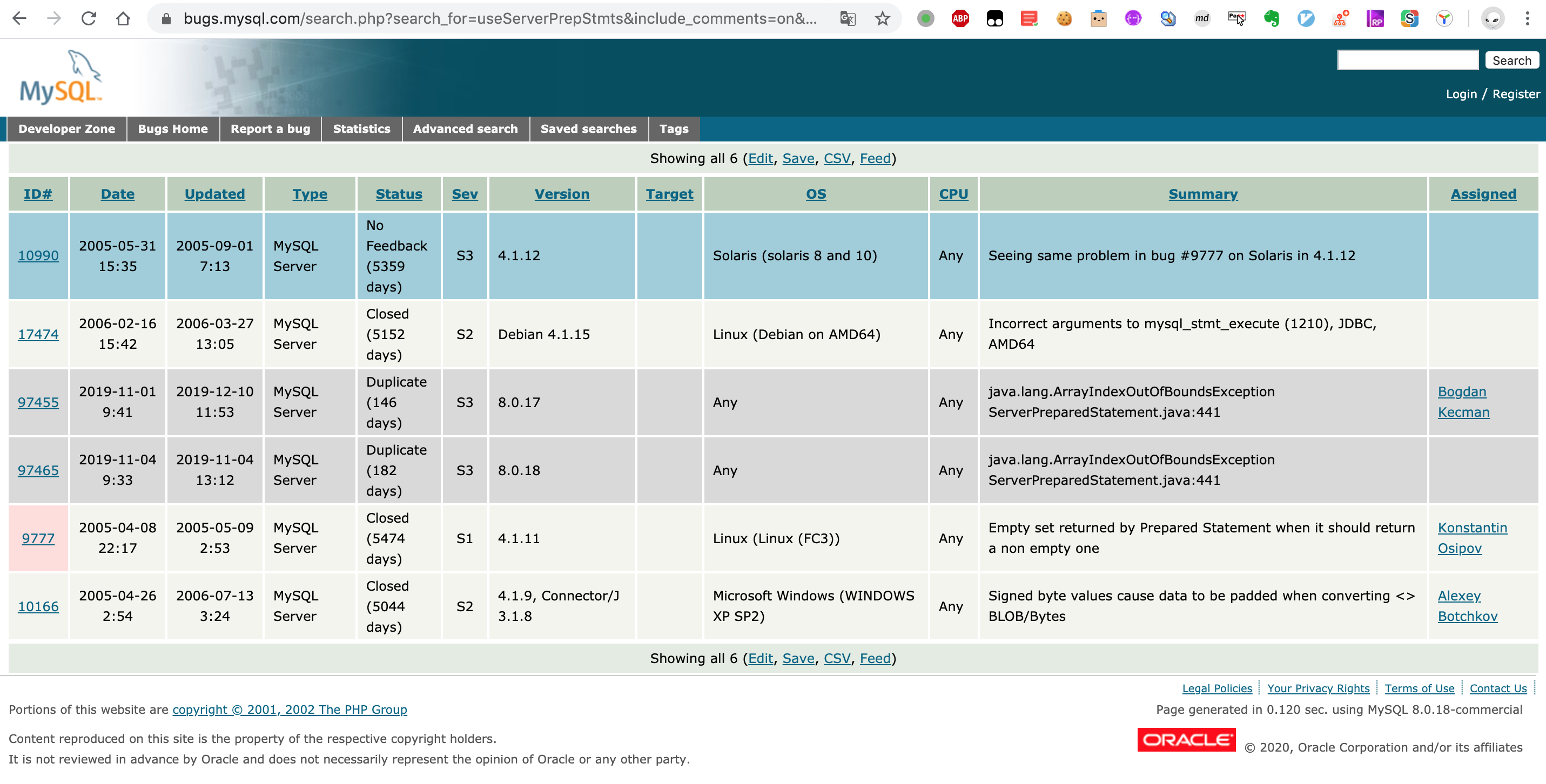The width and height of the screenshot is (1546, 784).
Task: Open the Google Translate page icon
Action: 848,18
